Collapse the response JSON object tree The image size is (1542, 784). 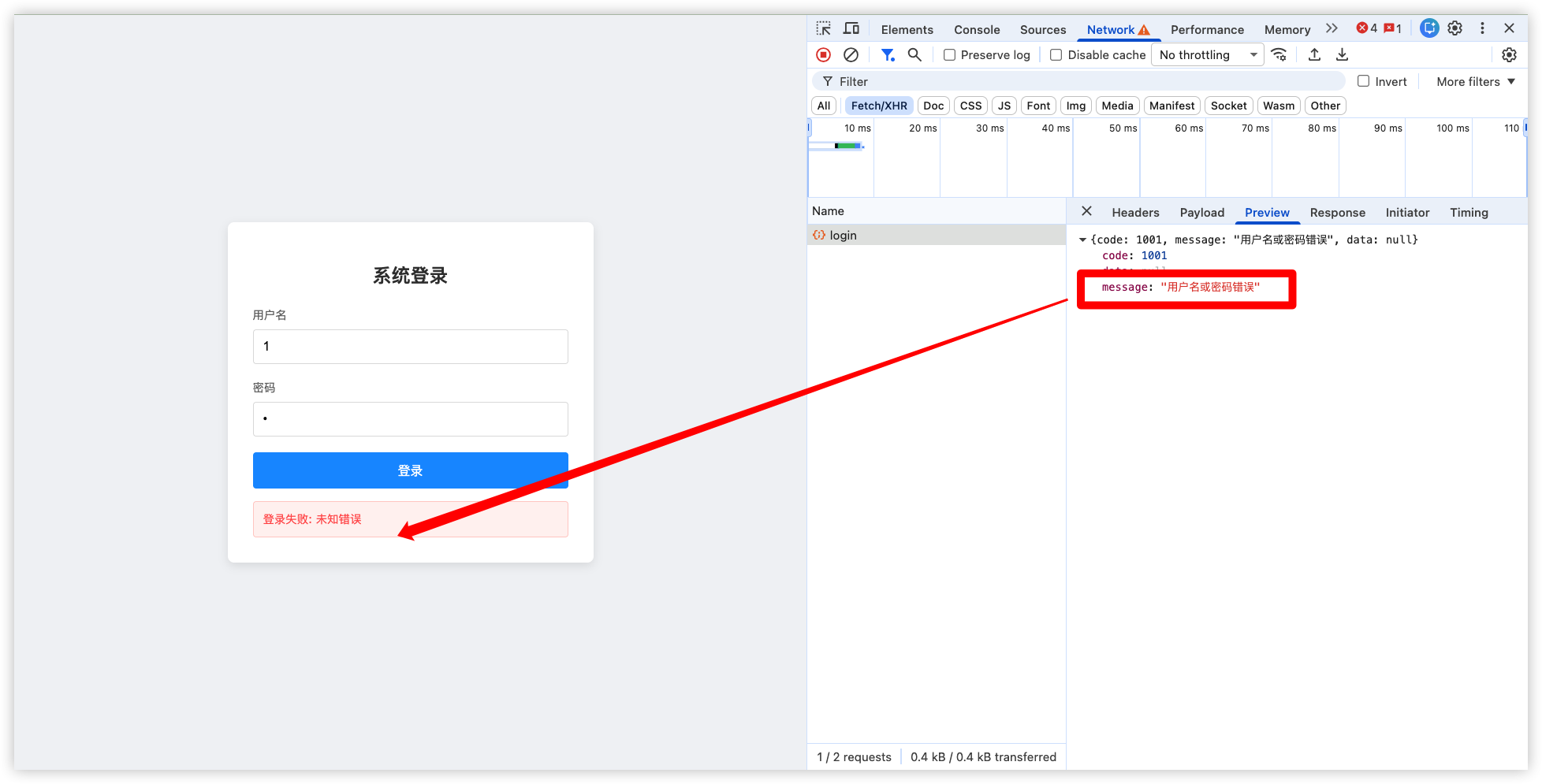coord(1083,240)
